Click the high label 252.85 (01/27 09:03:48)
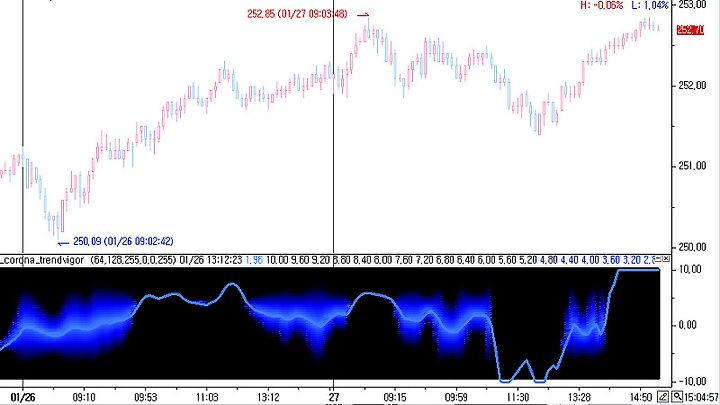The width and height of the screenshot is (720, 405). coord(297,14)
